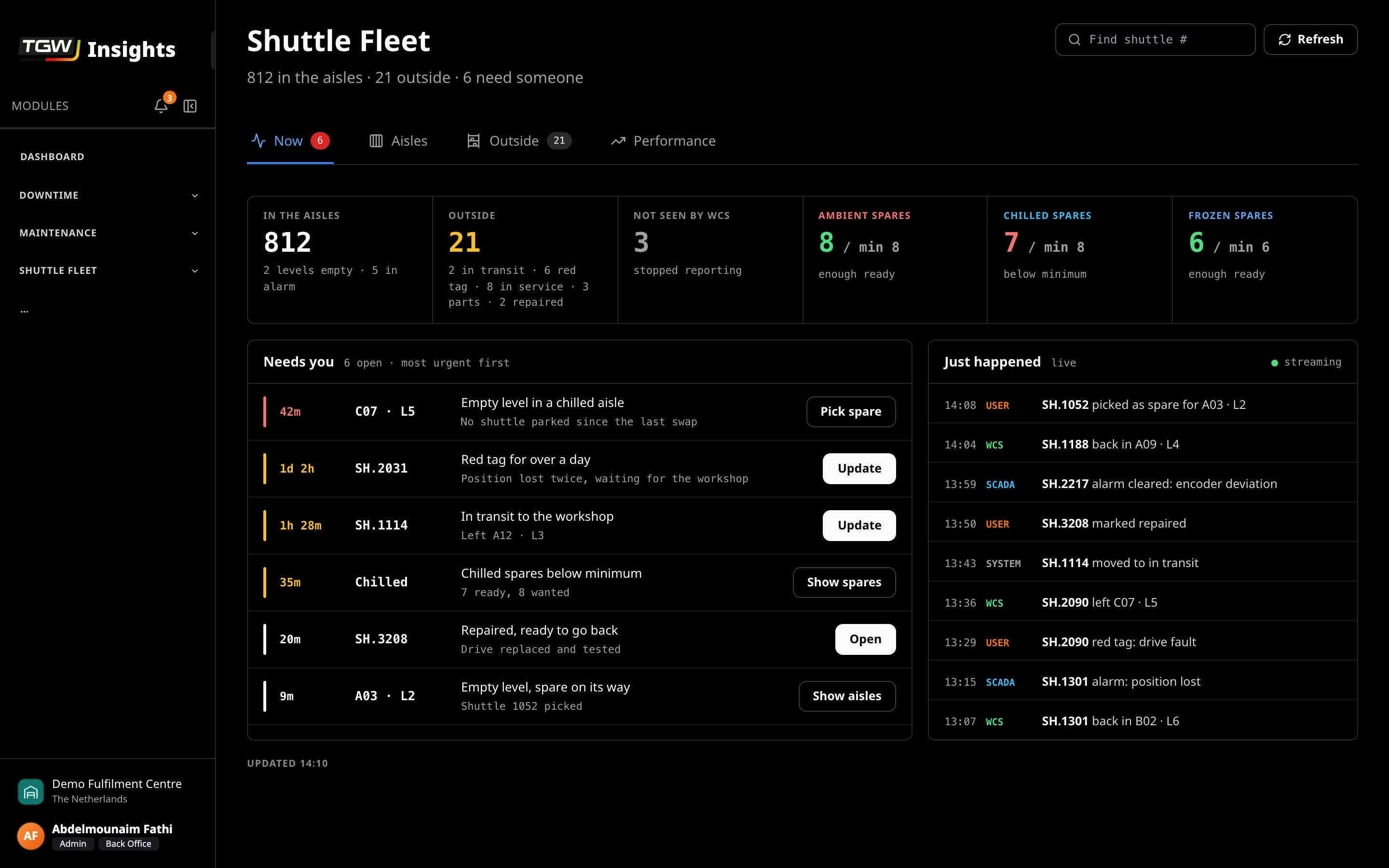Switch to the Outside tab

[x=519, y=141]
